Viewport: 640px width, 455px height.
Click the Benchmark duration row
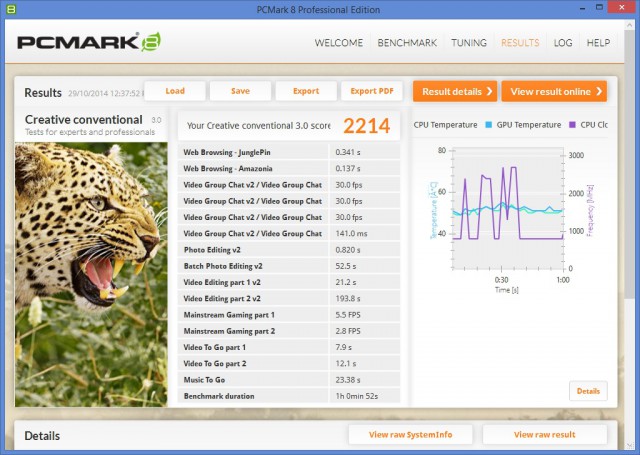point(289,396)
